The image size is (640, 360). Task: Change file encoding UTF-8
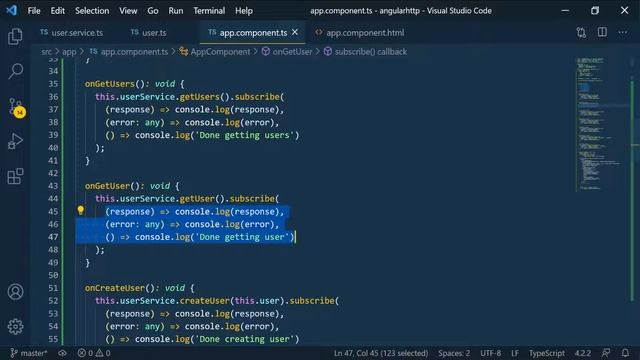tap(490, 353)
